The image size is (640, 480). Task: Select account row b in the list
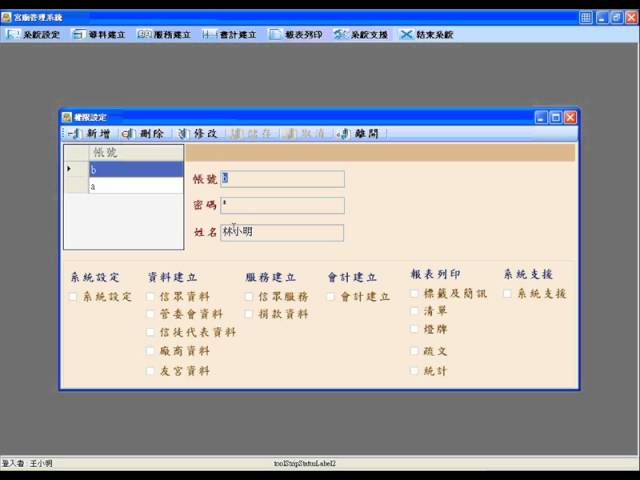click(x=136, y=169)
